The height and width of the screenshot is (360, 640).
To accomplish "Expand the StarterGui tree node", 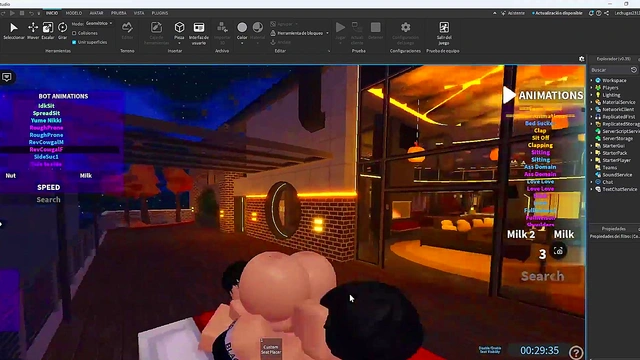I will pos(591,146).
